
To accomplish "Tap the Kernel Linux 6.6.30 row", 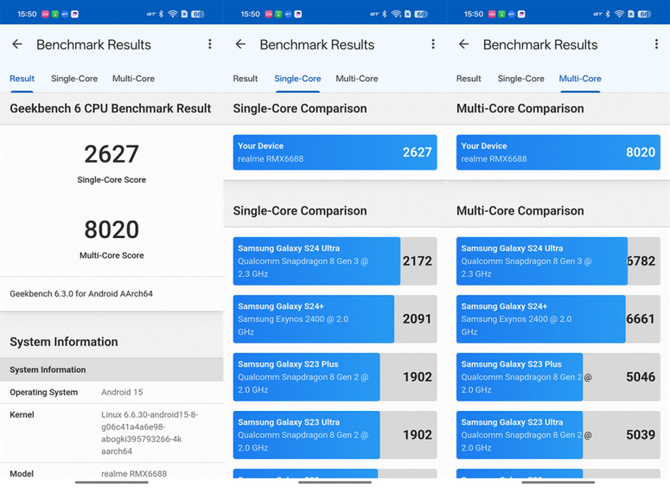I will pos(112,433).
